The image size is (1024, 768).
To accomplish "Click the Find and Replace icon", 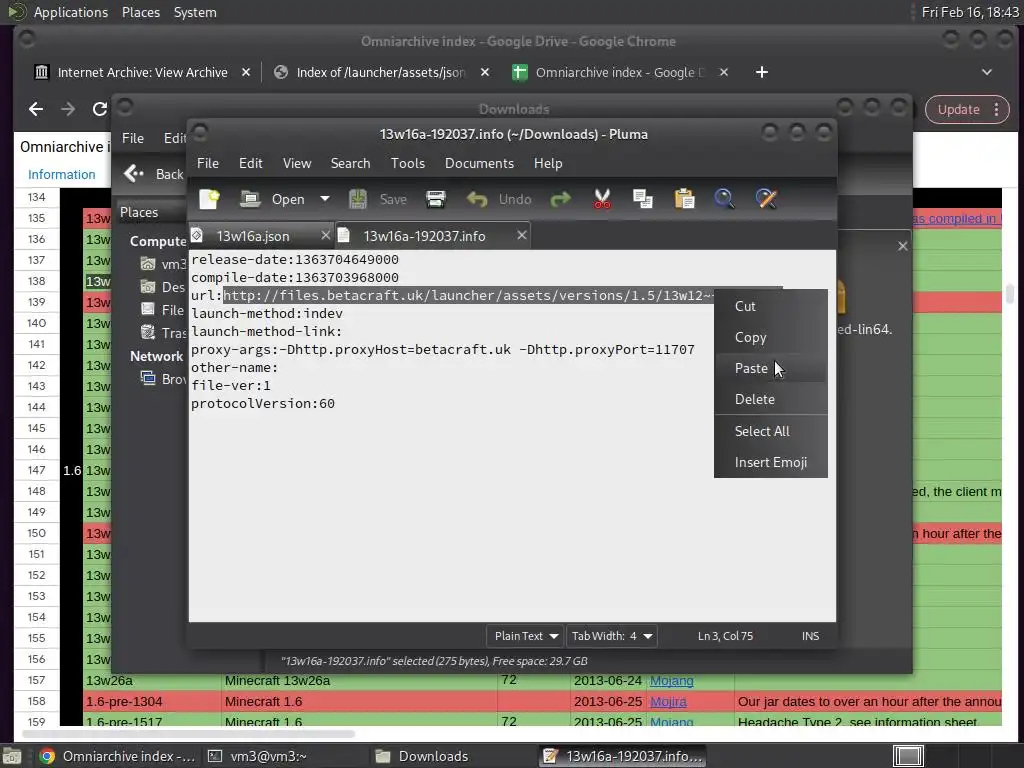I will tap(766, 199).
